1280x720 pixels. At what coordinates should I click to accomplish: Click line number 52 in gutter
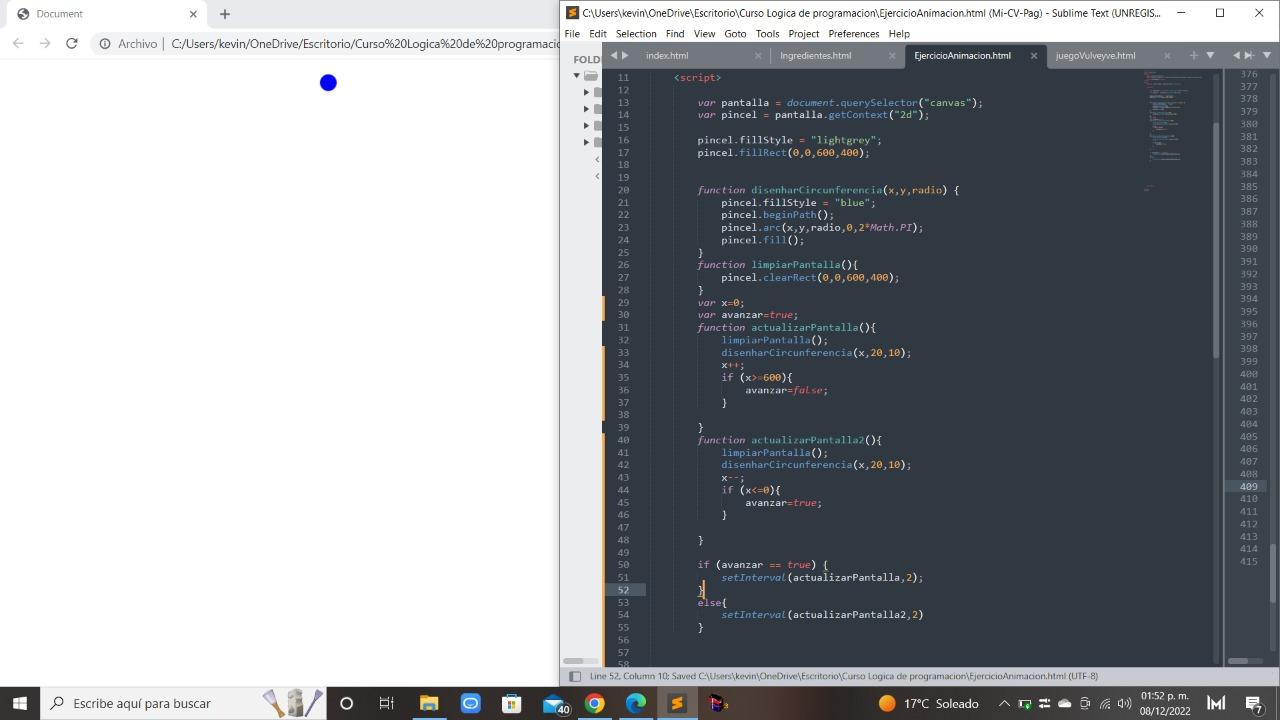point(623,590)
